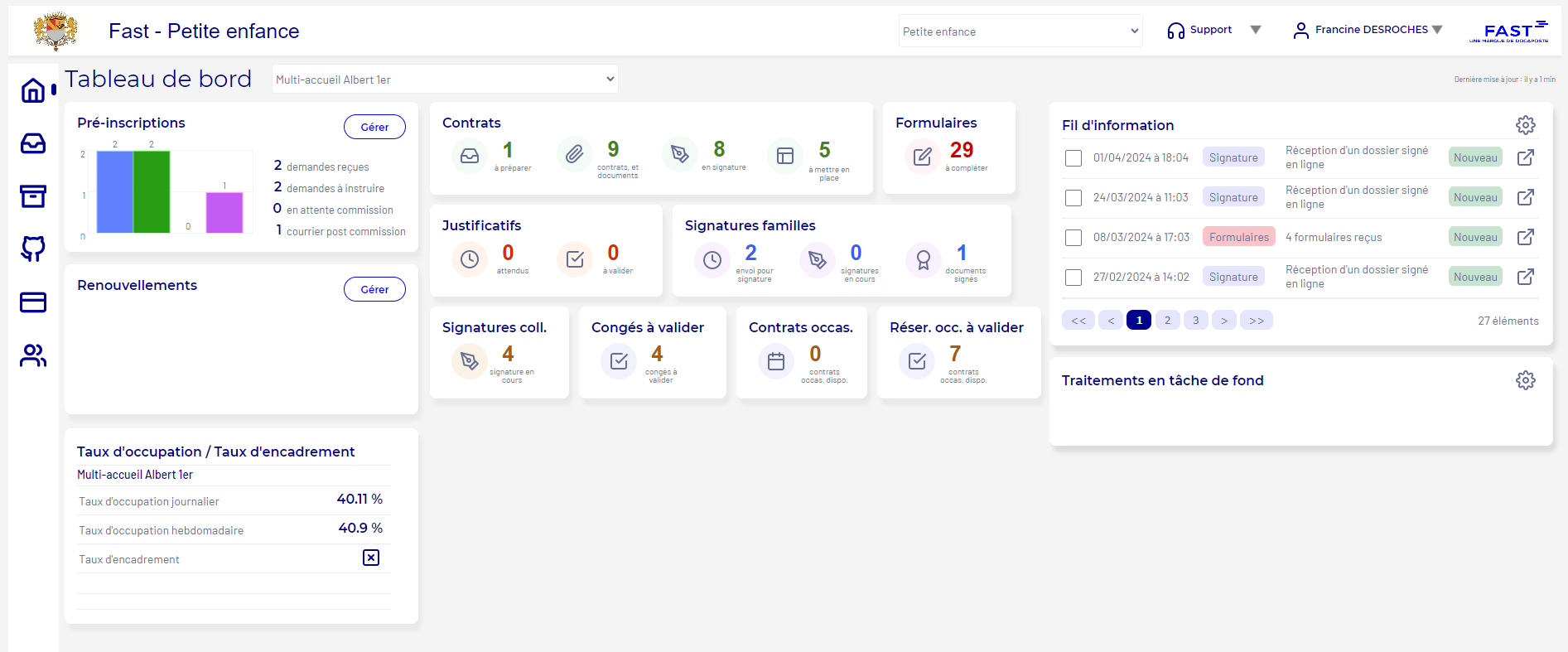Click the blue bar in the pré-inscriptions chart
Screen dimensions: 1568x652
click(114, 191)
